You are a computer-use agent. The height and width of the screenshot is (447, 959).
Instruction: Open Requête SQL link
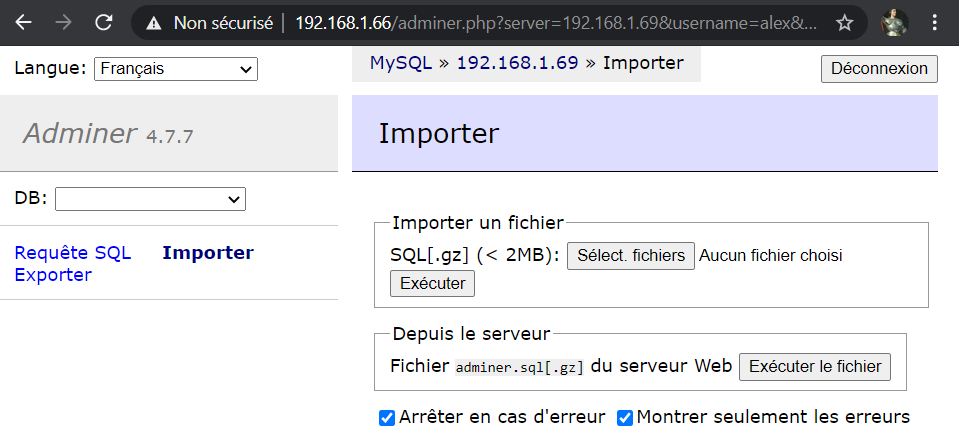pos(73,253)
